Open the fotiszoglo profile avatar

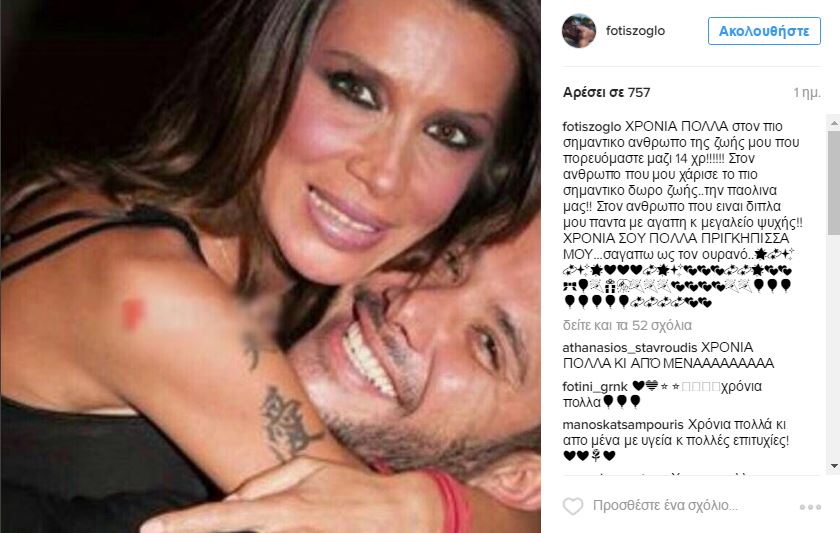tap(579, 31)
